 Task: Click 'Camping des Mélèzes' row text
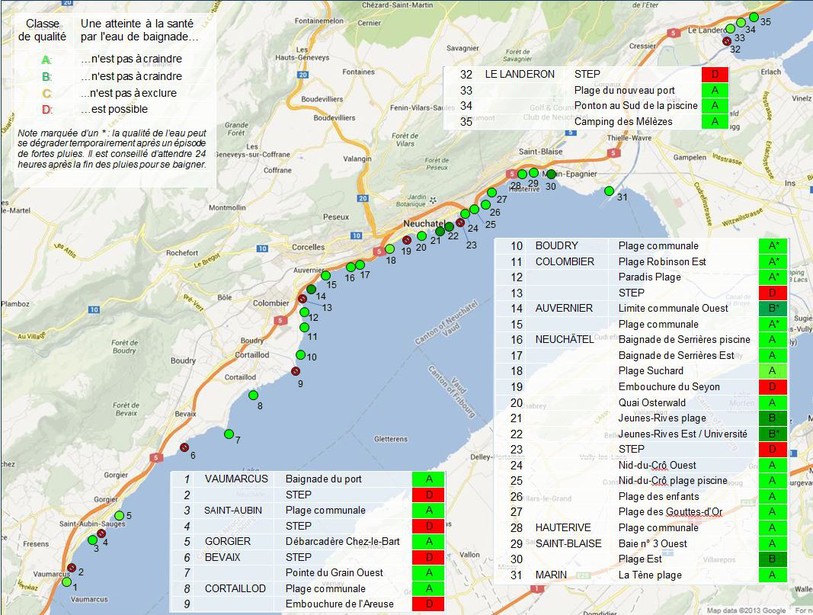(x=623, y=121)
